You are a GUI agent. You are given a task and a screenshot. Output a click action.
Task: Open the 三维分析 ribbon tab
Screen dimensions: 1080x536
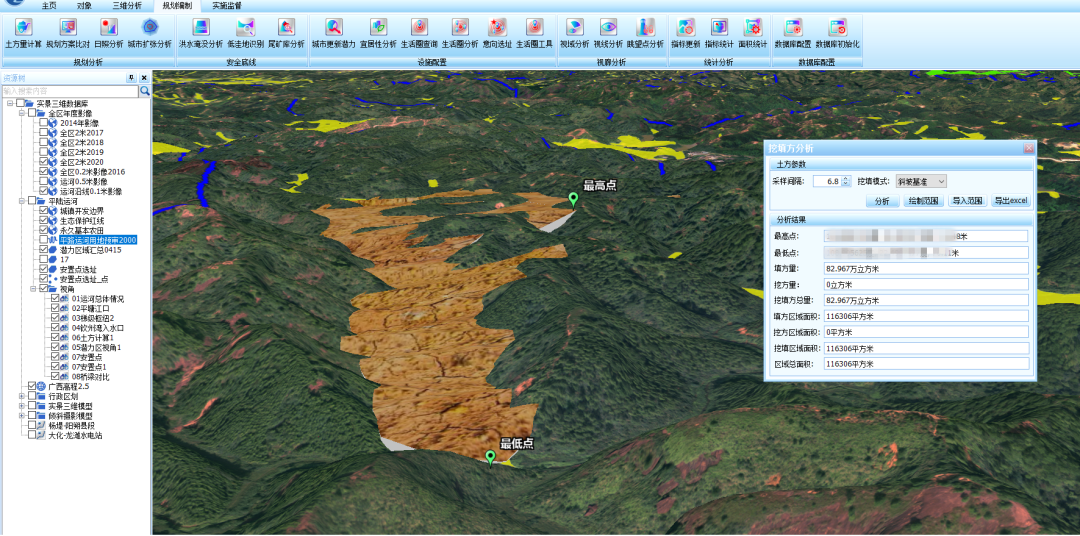click(x=127, y=6)
